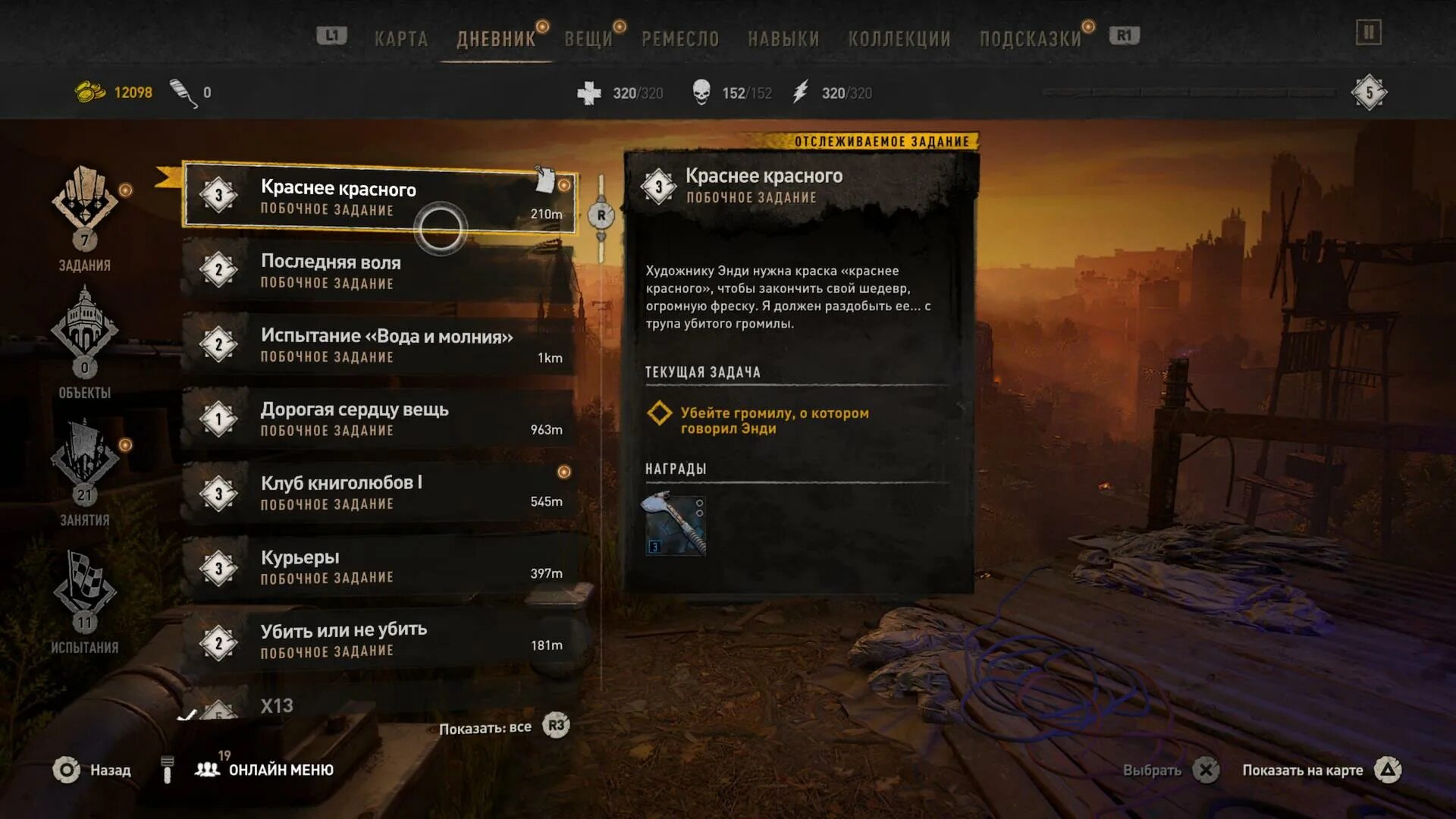
Task: Click the quest list scrollbar R handle
Action: tap(601, 215)
